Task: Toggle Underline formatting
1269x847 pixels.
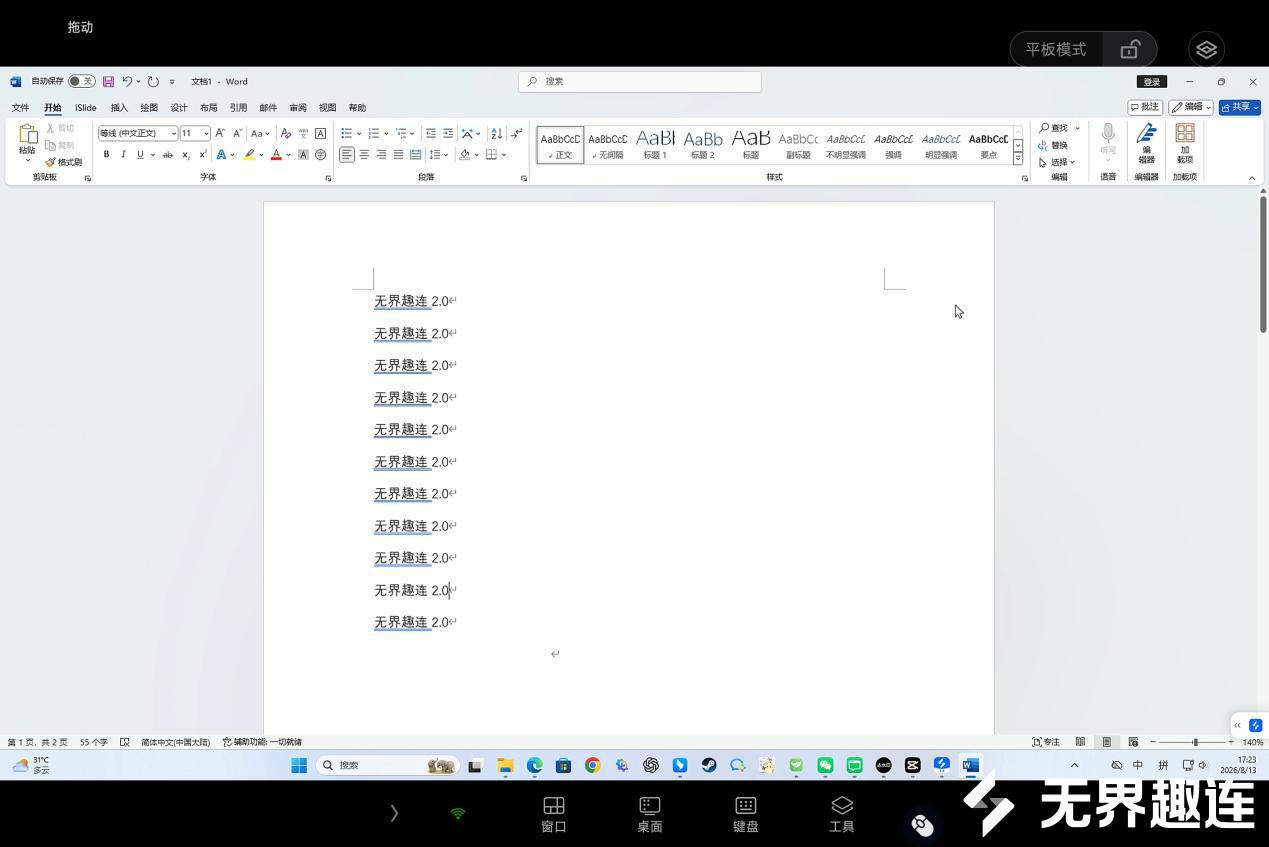Action: coord(140,155)
